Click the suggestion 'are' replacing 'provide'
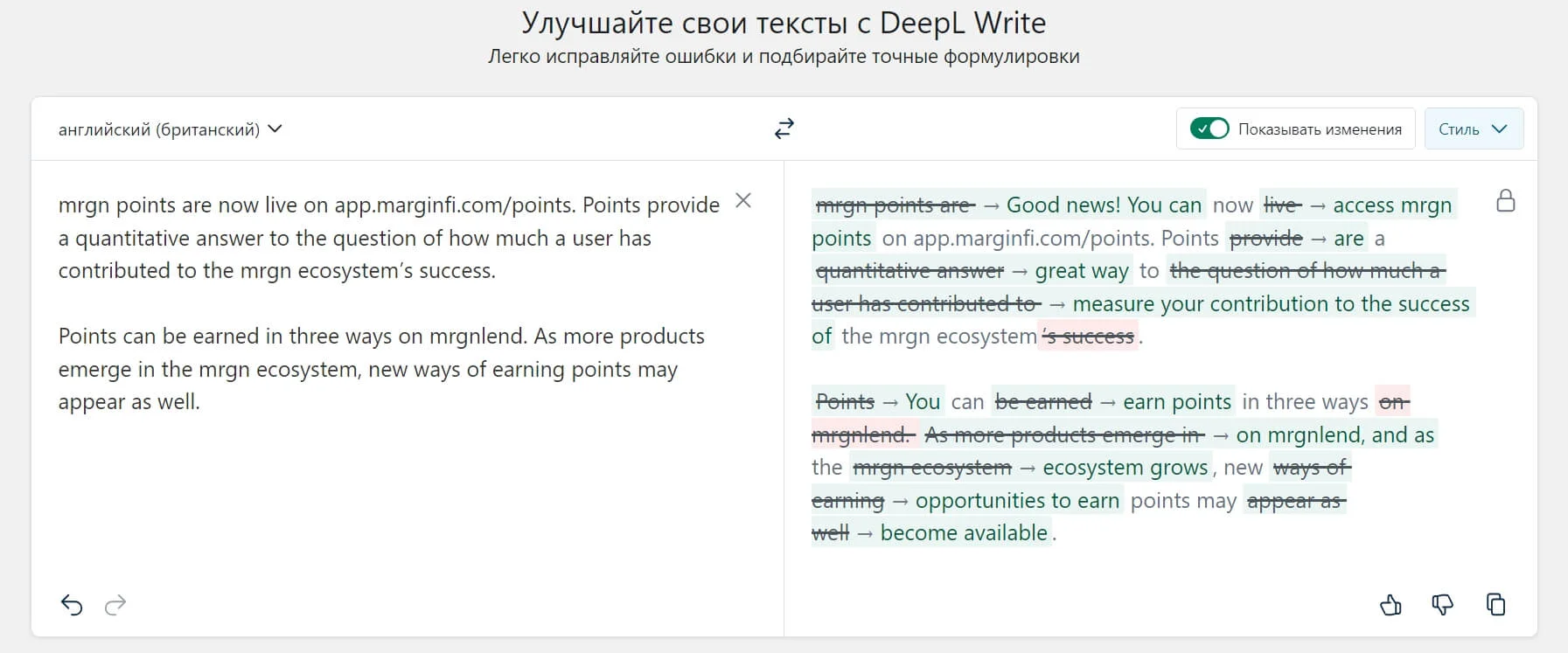 coord(1348,239)
